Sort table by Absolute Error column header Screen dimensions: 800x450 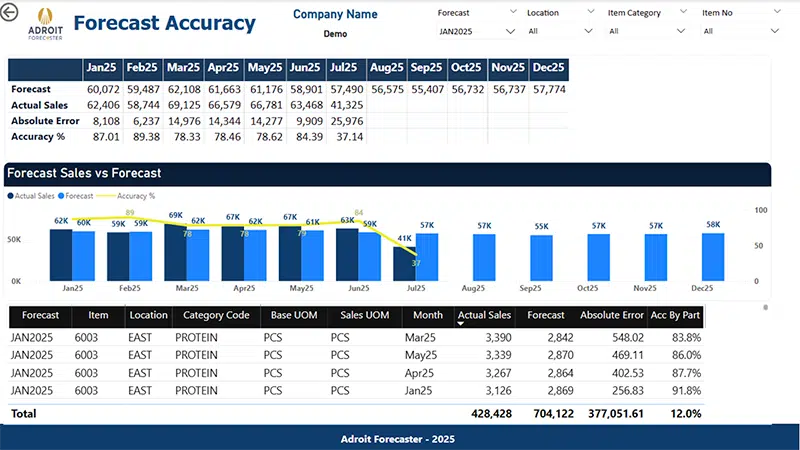(x=612, y=315)
